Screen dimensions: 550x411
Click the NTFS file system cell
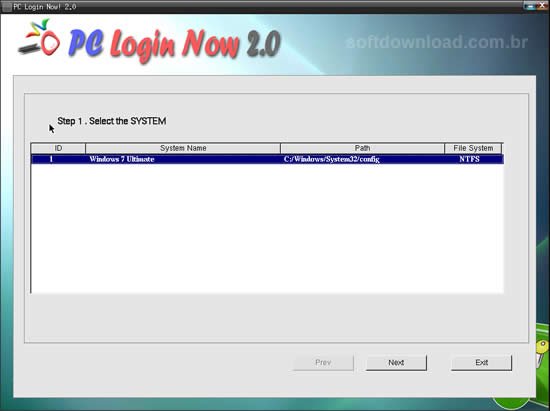pyautogui.click(x=469, y=159)
